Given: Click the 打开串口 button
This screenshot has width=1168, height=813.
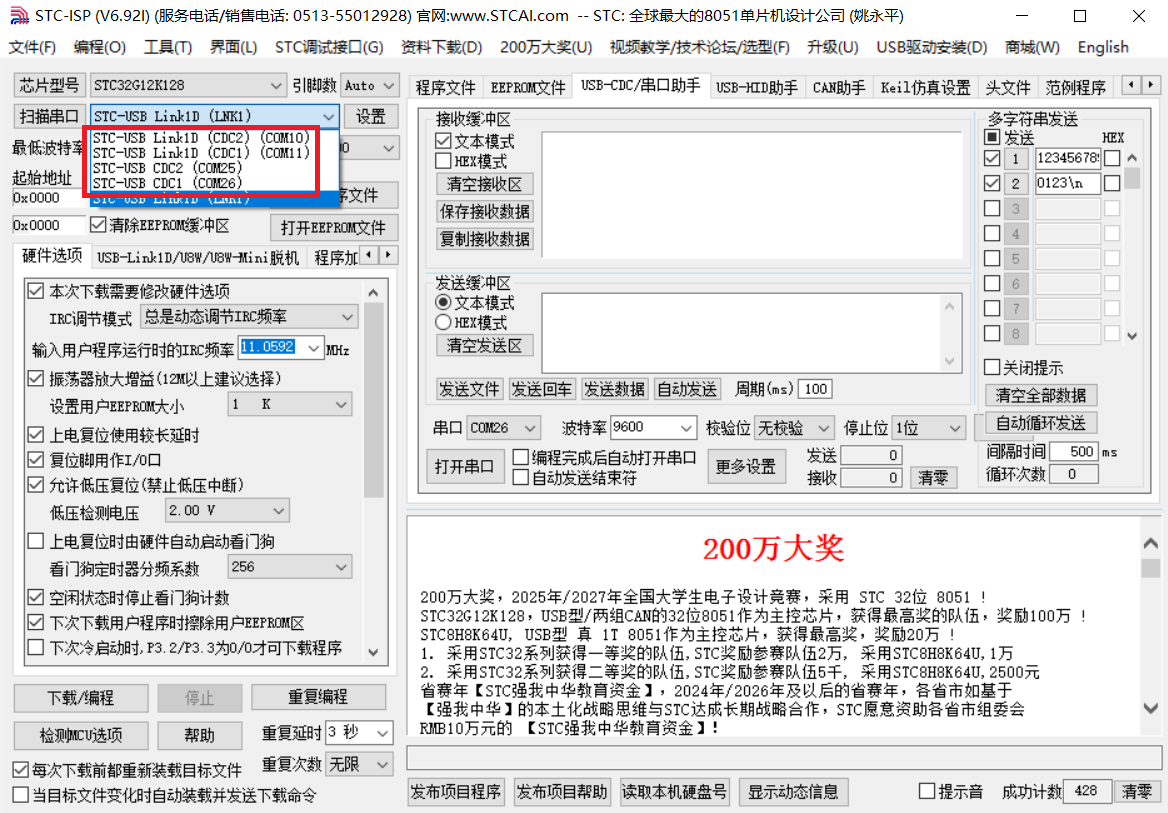Looking at the screenshot, I should [464, 466].
